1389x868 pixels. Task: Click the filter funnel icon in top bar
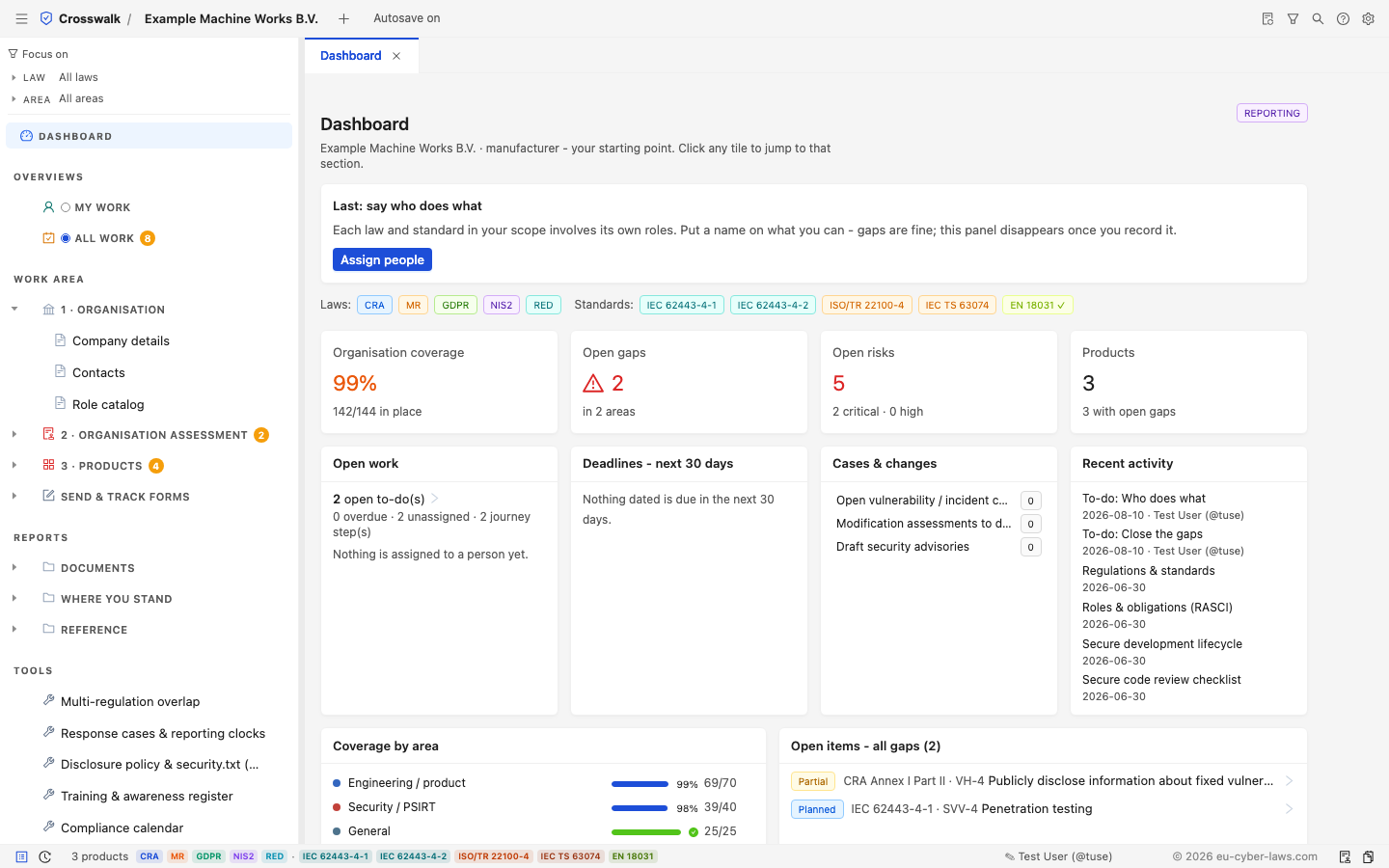click(x=1293, y=18)
